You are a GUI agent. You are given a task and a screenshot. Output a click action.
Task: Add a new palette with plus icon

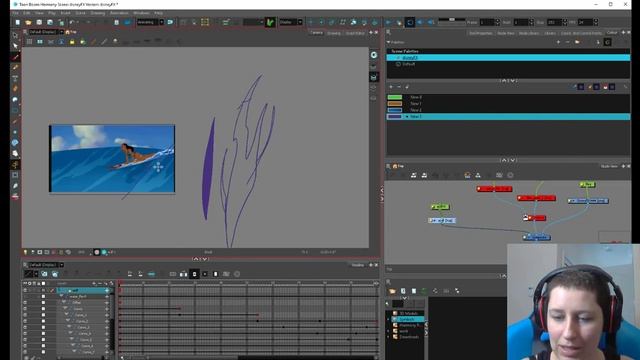click(558, 42)
